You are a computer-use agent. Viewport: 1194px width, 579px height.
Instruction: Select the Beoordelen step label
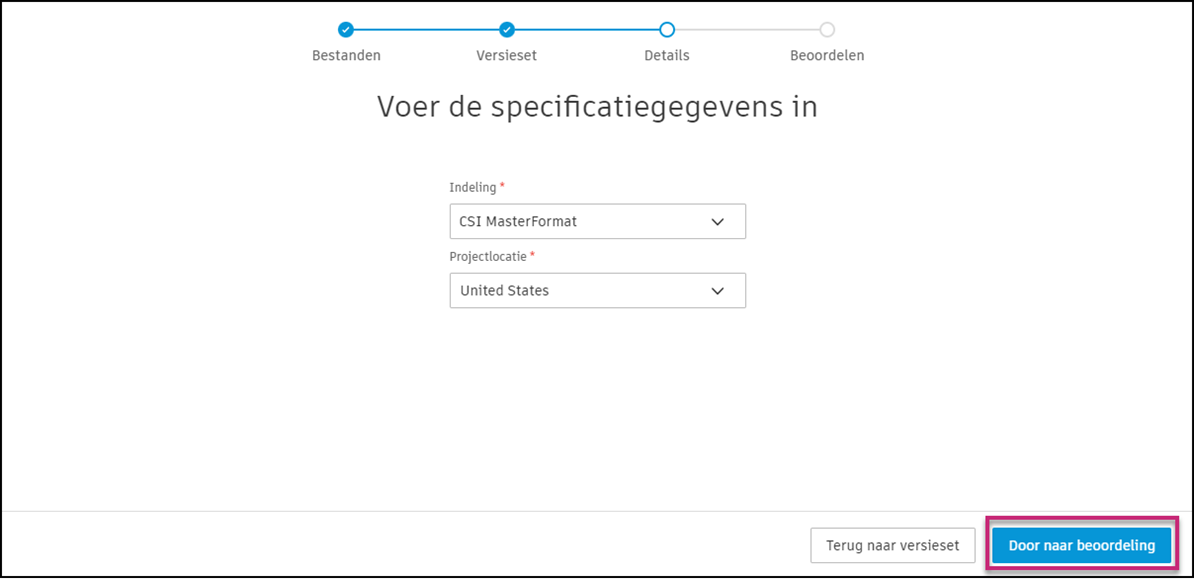[827, 55]
